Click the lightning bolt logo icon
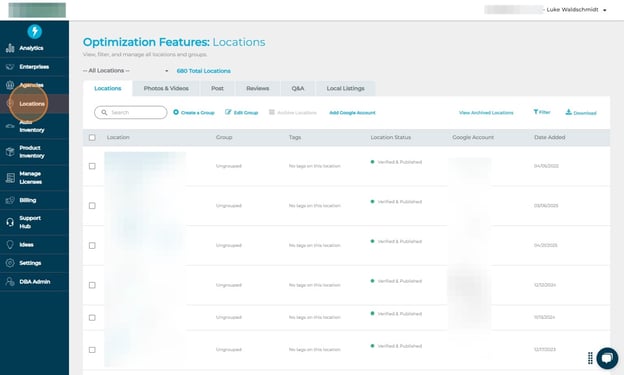Viewport: 624px width, 375px height. pyautogui.click(x=35, y=31)
